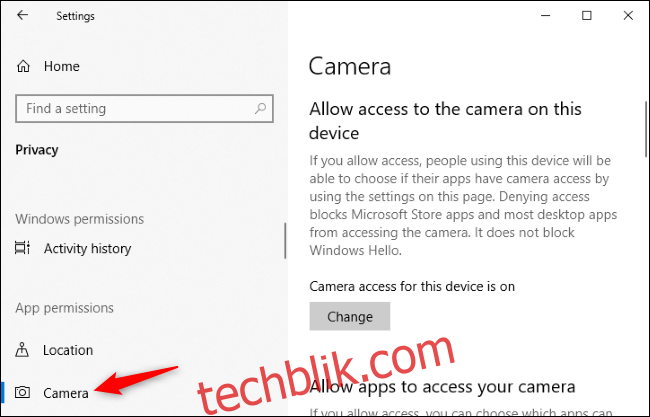
Task: Click the Allow apps to access your camera heading
Action: [442, 387]
